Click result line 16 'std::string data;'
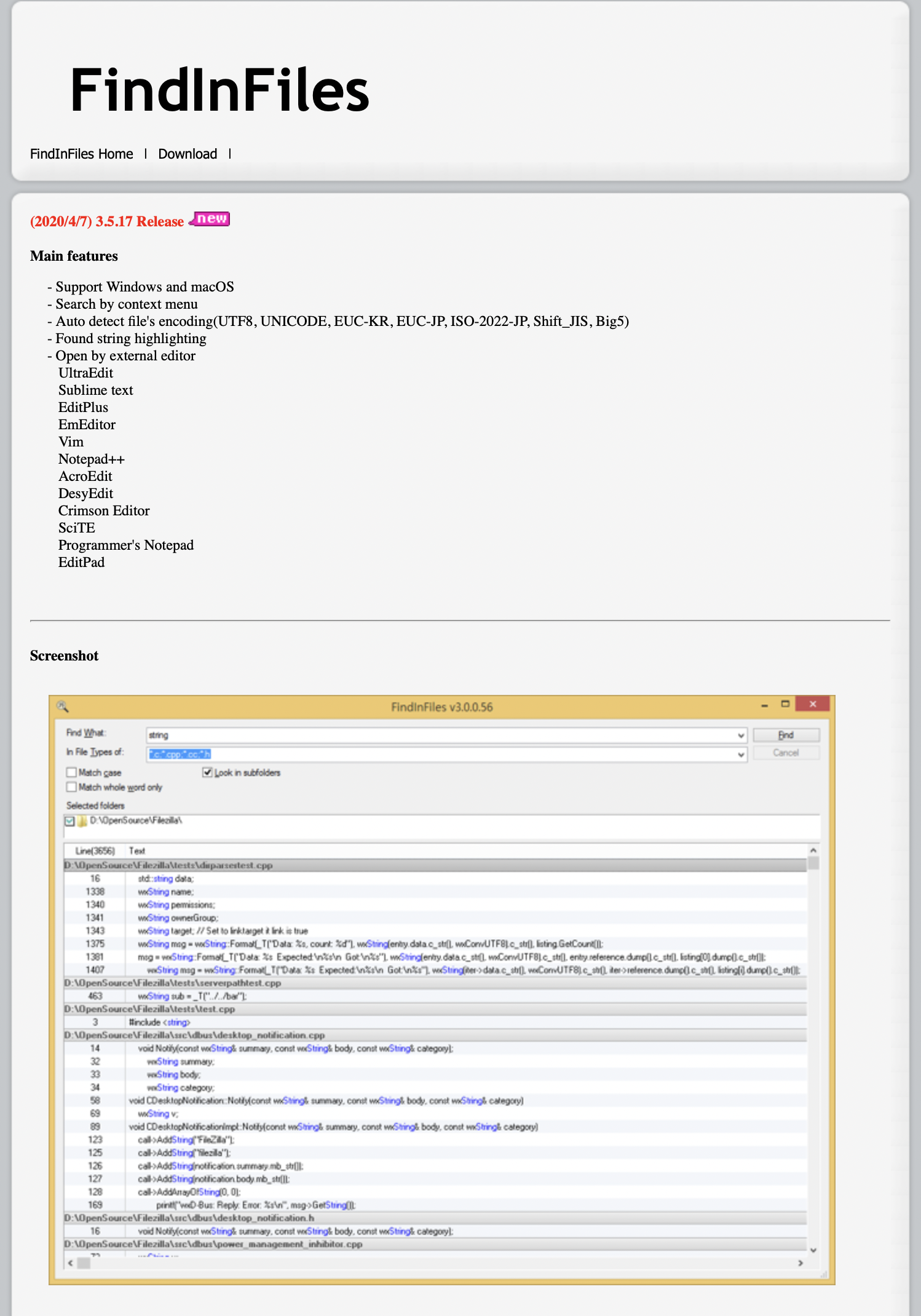Image resolution: width=921 pixels, height=1316 pixels. (x=435, y=879)
